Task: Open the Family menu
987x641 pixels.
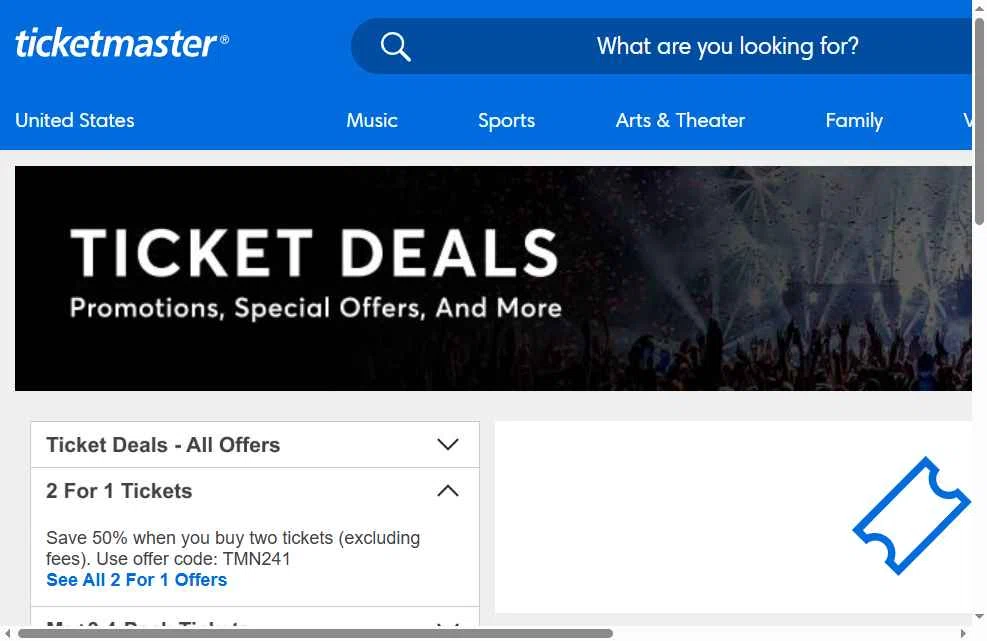Action: (x=853, y=121)
